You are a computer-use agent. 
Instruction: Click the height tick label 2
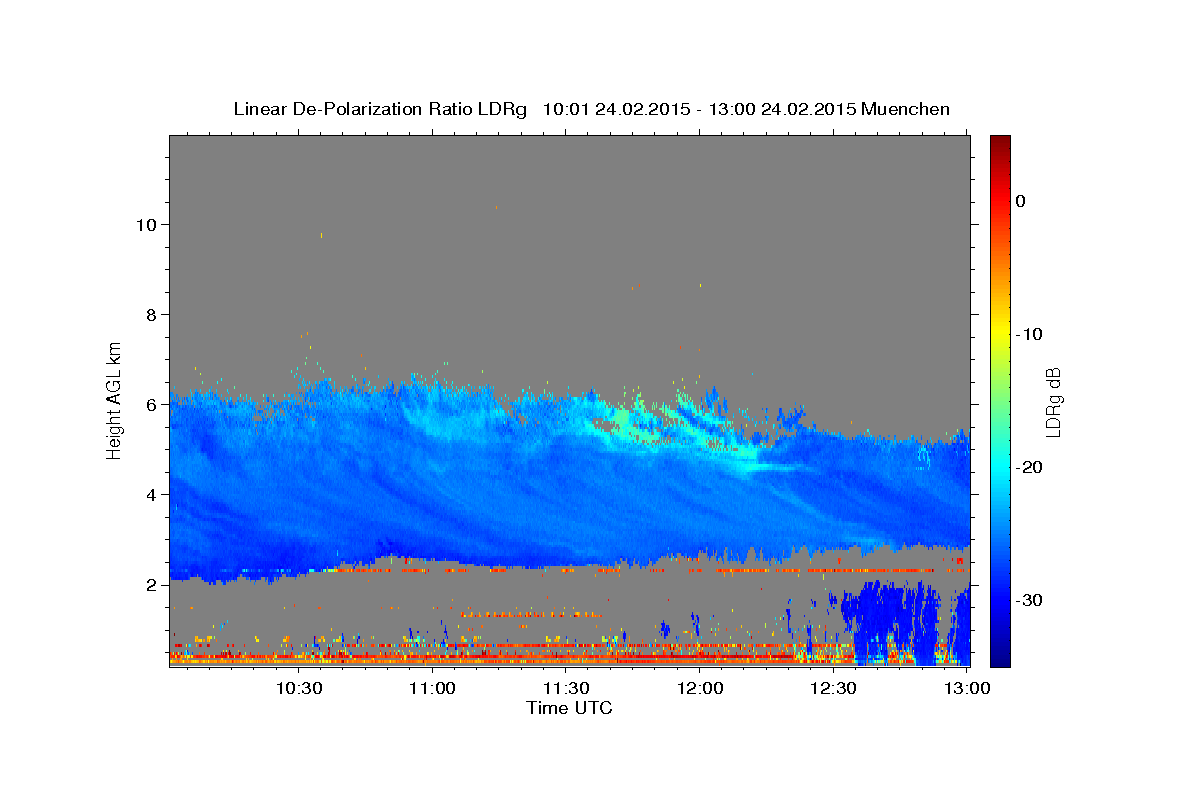[x=151, y=584]
